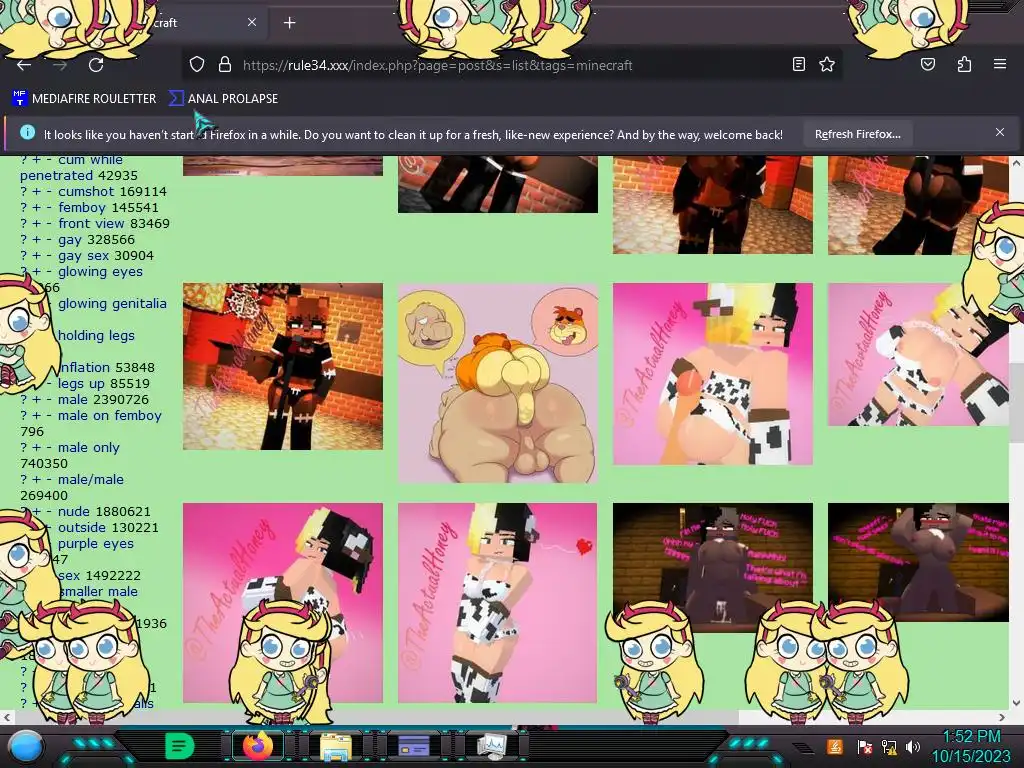Image resolution: width=1024 pixels, height=768 pixels.
Task: Open thumbnail of bear character by brick wall
Action: [x=283, y=366]
